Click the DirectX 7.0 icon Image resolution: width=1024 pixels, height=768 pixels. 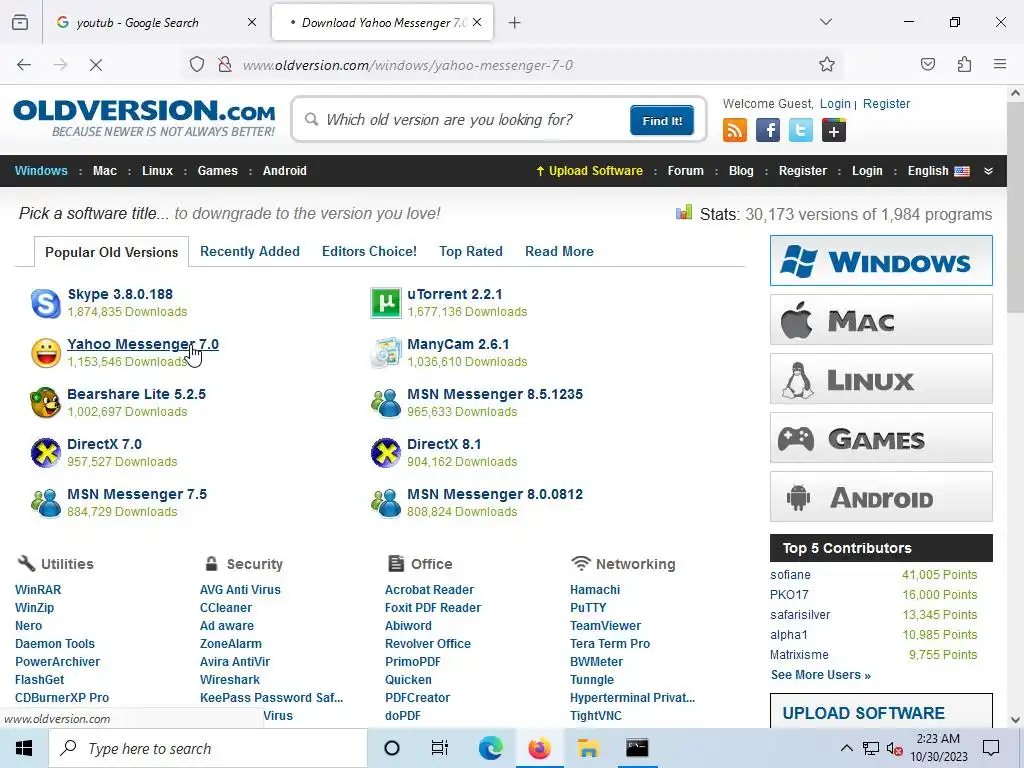click(46, 453)
